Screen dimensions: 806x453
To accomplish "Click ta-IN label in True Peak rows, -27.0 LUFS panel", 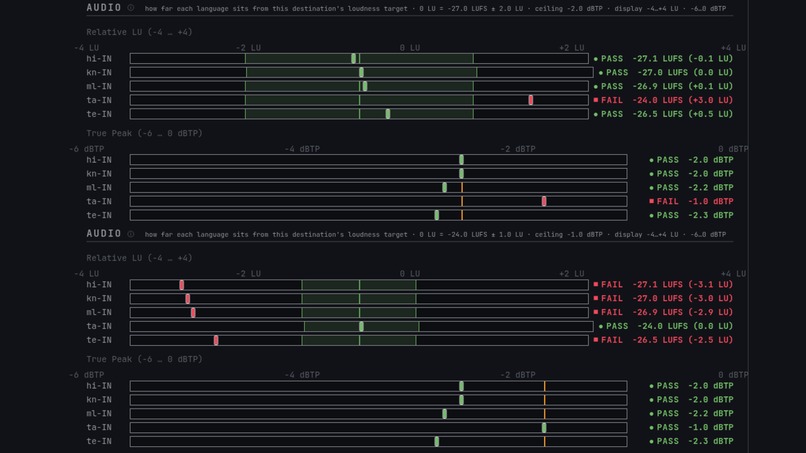I will pyautogui.click(x=99, y=202).
